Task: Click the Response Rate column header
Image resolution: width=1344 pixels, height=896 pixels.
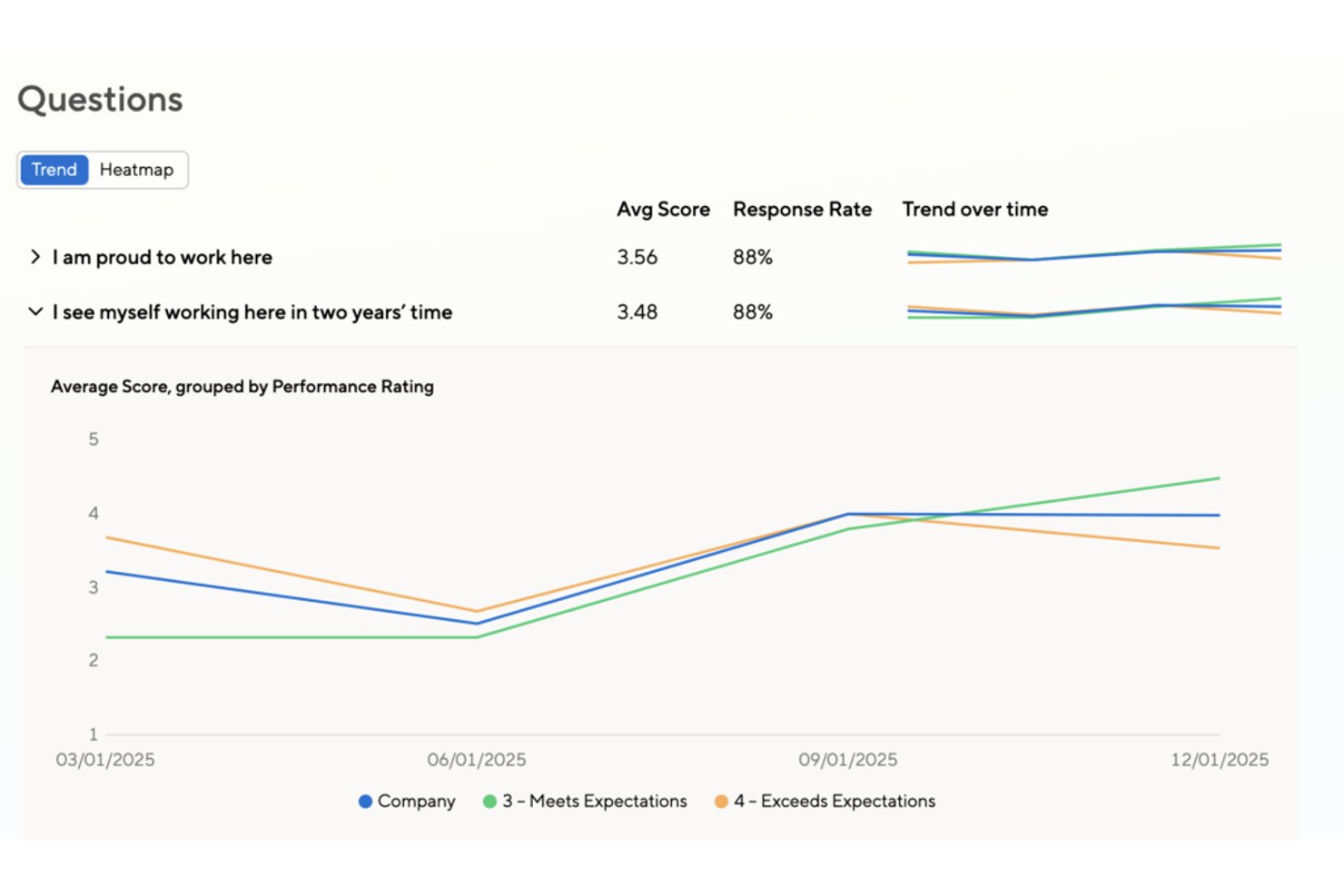Action: [803, 210]
